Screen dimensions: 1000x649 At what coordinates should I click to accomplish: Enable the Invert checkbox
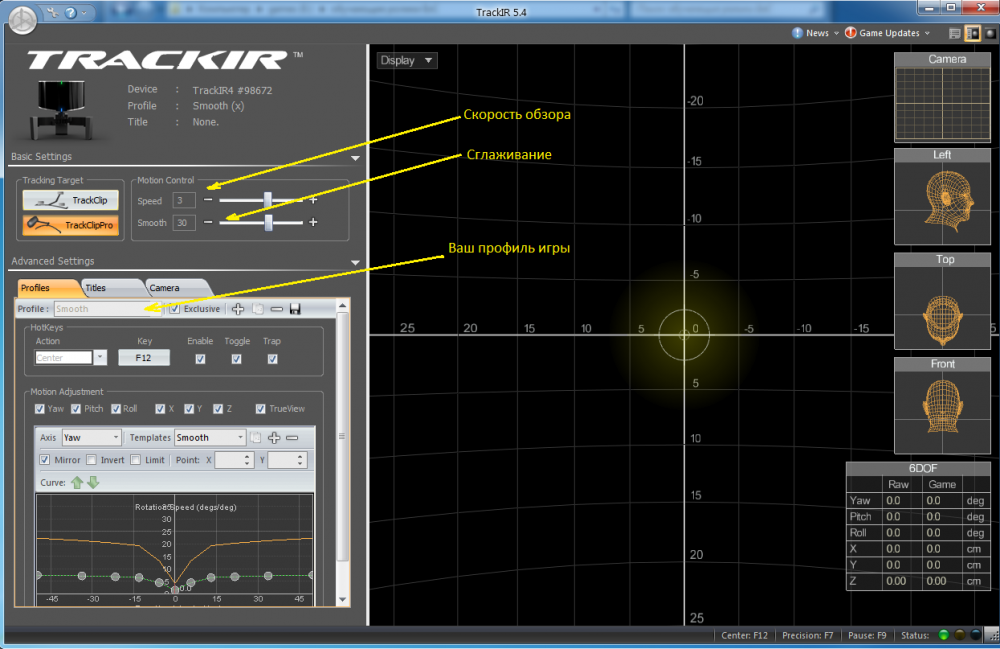coord(92,460)
